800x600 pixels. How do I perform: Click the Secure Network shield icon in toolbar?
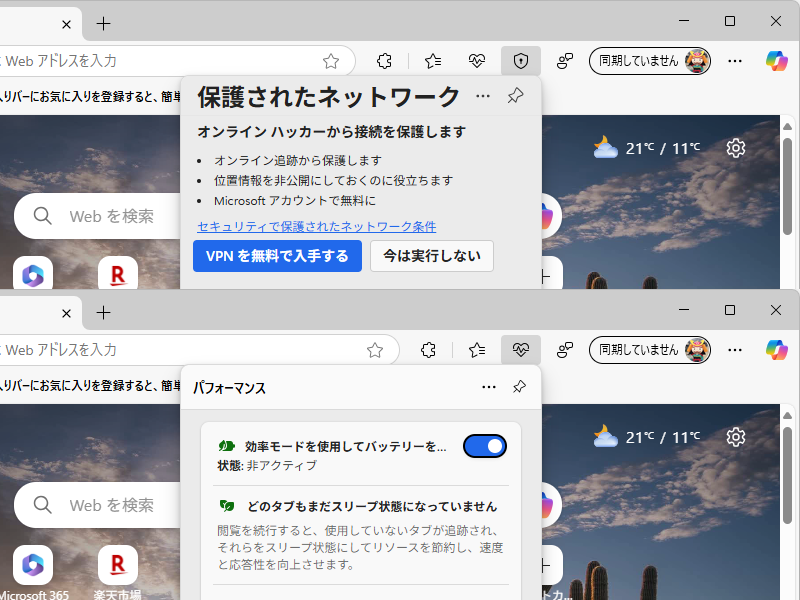coord(520,61)
